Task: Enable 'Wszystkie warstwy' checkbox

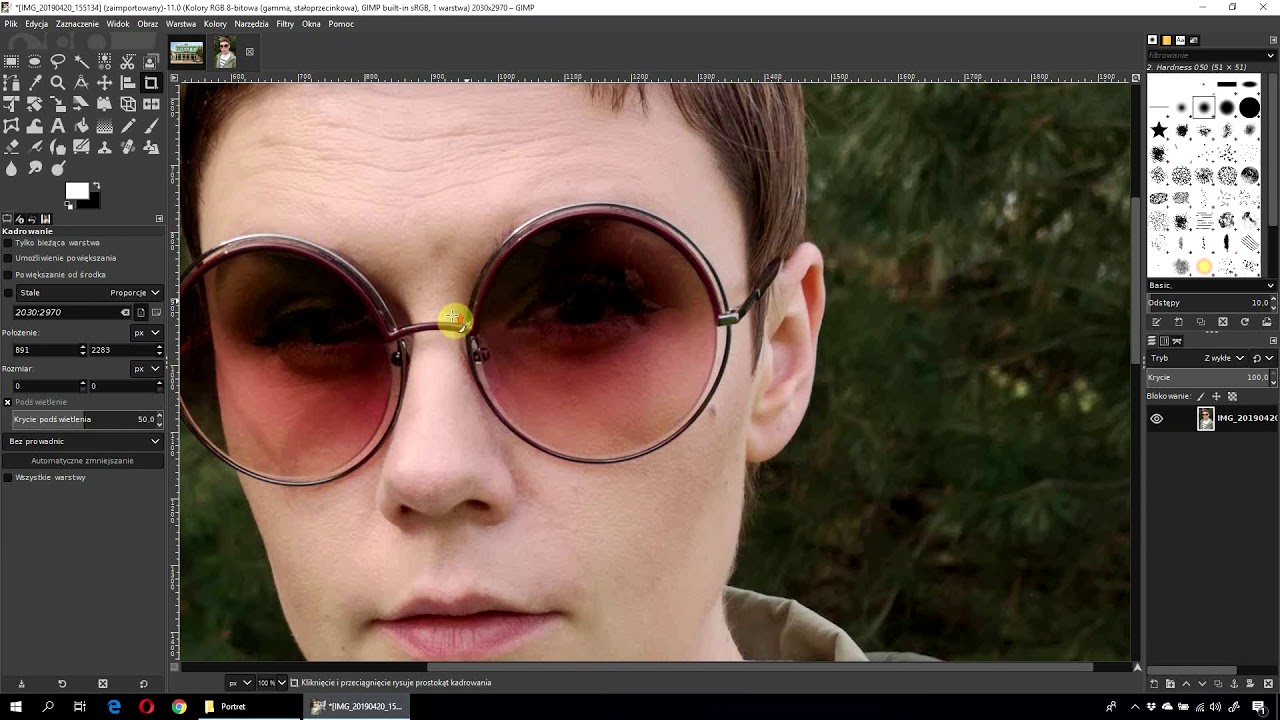Action: coord(8,478)
